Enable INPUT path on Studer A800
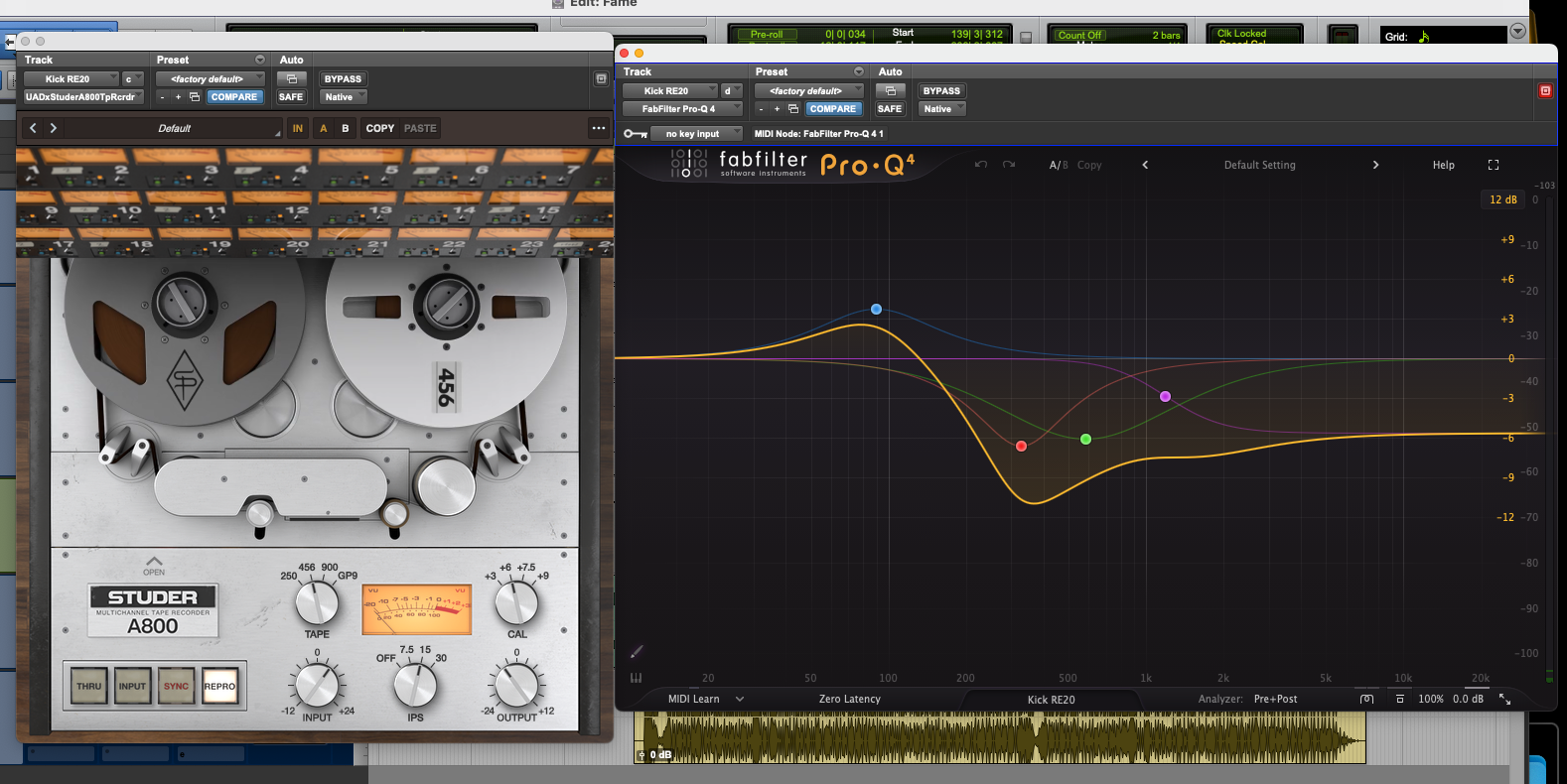The height and width of the screenshot is (784, 1567). point(132,686)
